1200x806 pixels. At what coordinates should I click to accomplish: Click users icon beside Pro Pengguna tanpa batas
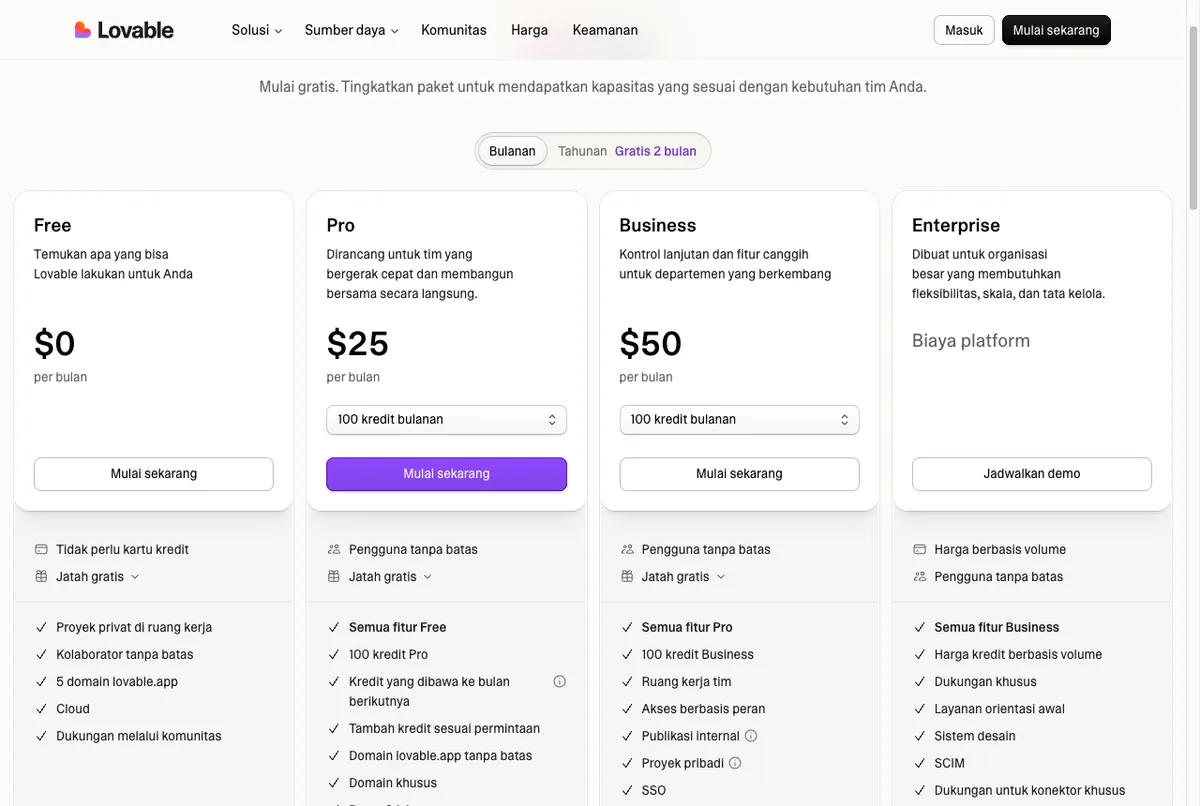coord(334,550)
